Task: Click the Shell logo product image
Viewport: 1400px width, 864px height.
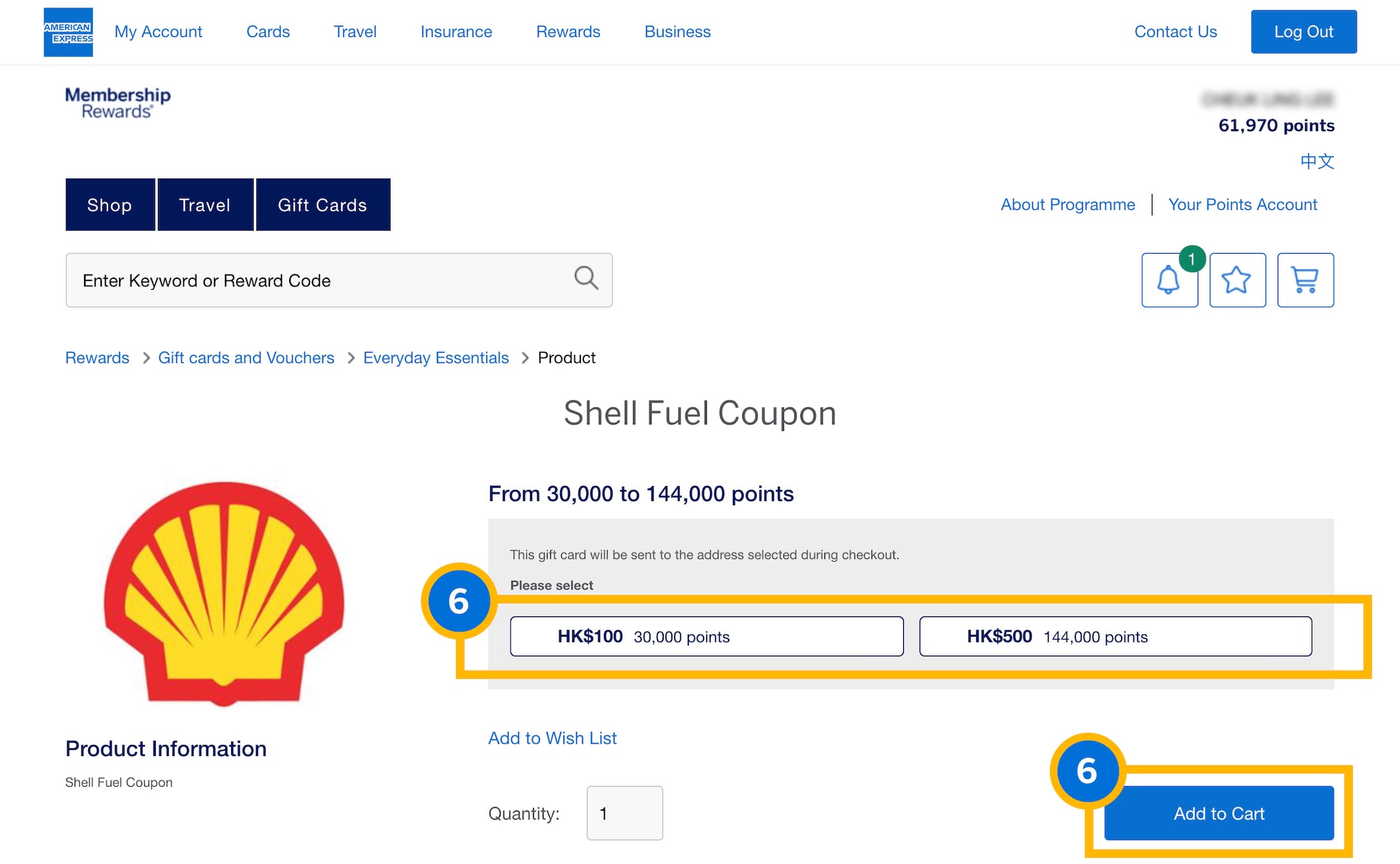Action: 224,593
